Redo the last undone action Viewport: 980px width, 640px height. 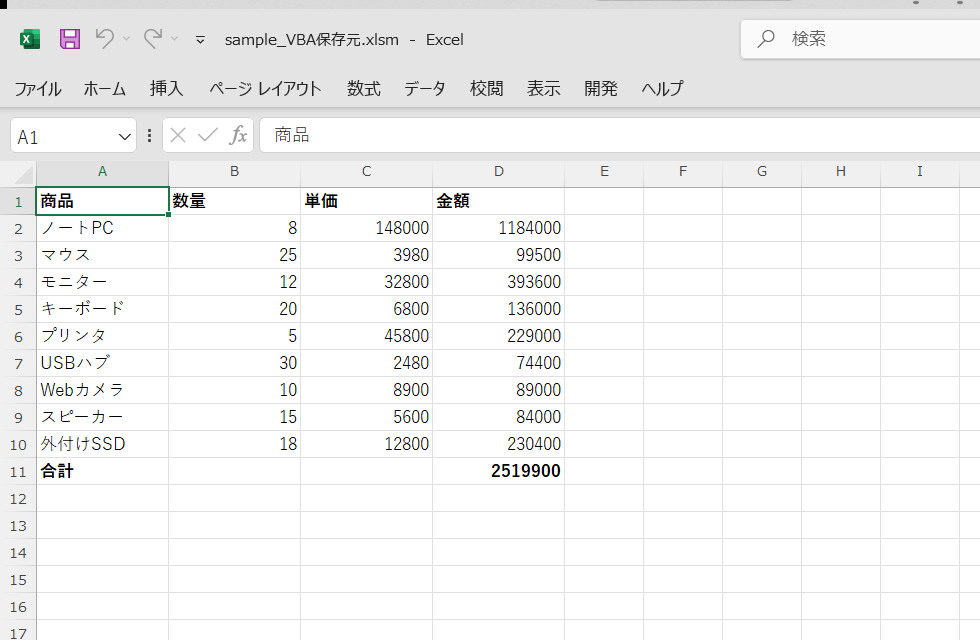tap(153, 39)
